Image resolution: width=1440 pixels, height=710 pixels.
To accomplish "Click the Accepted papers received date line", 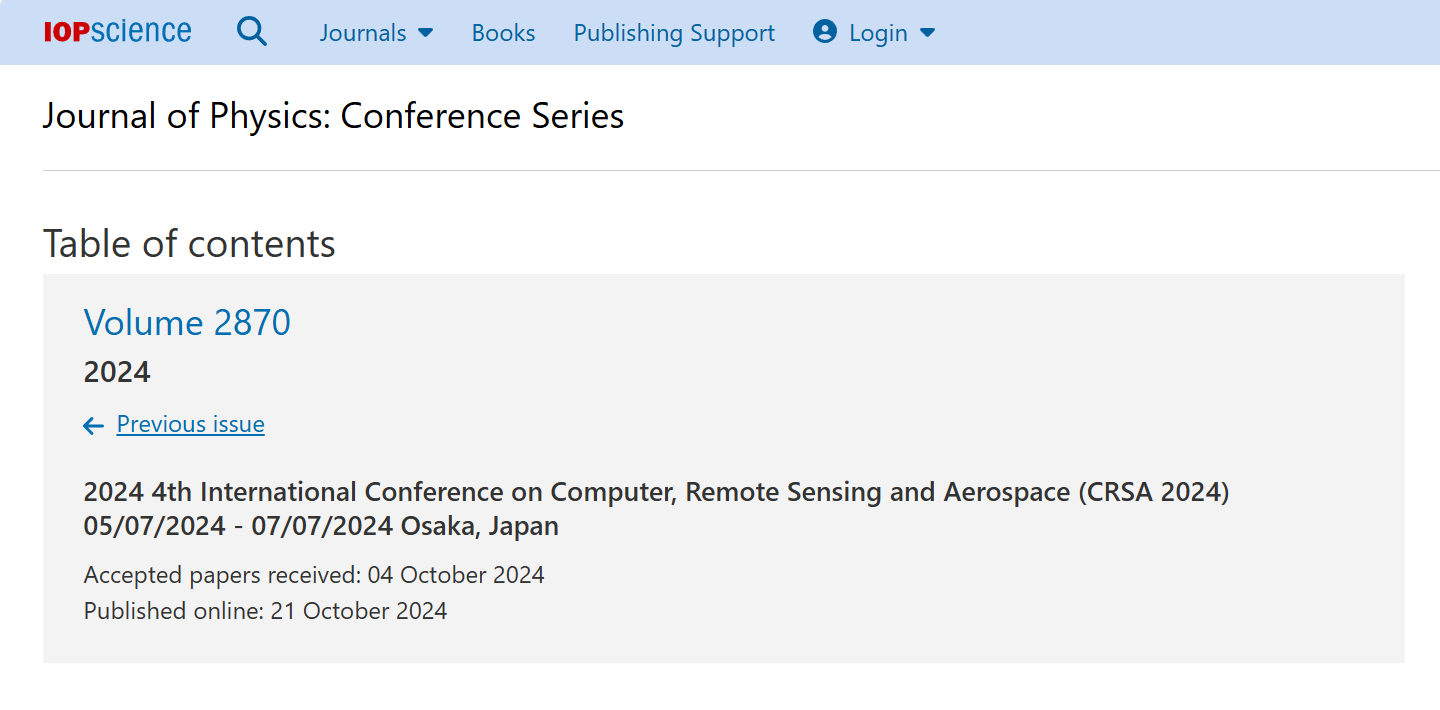I will [x=314, y=575].
